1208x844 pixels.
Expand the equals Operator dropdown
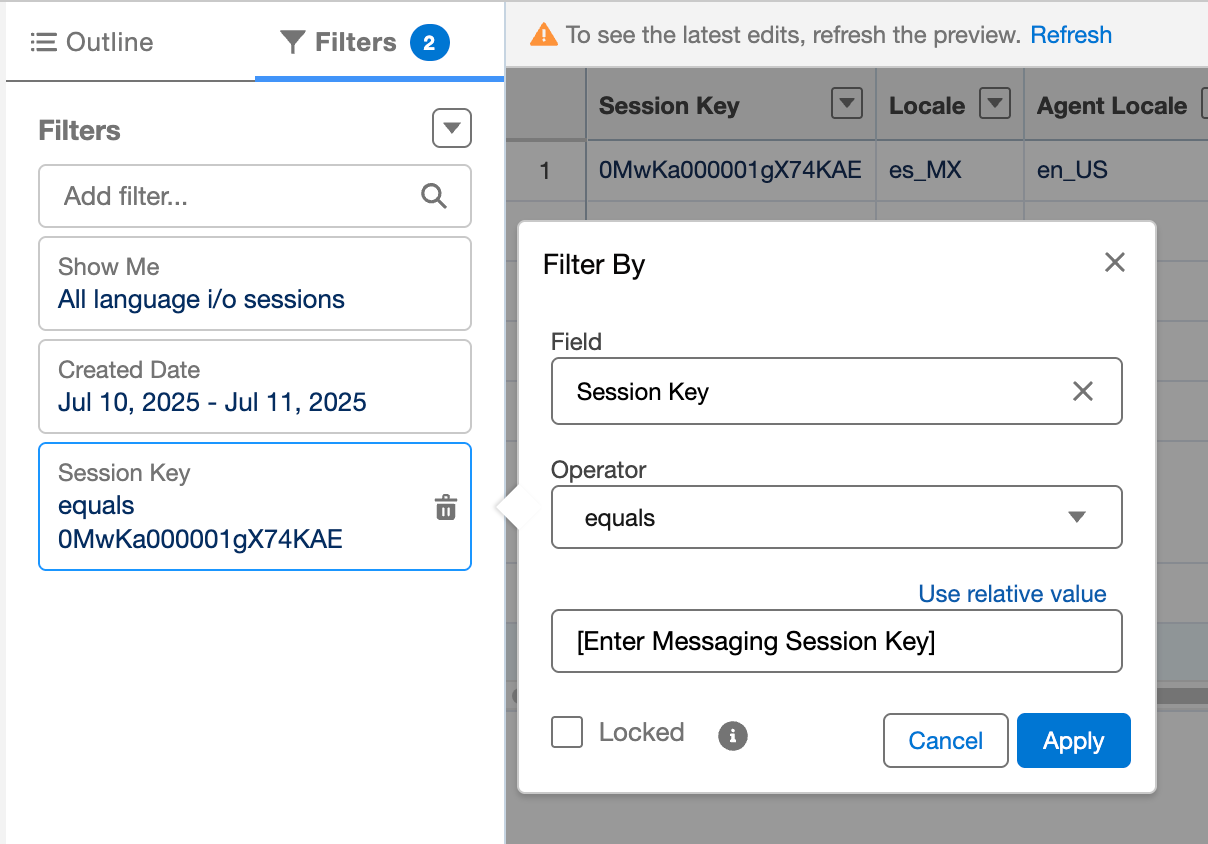pyautogui.click(x=837, y=517)
